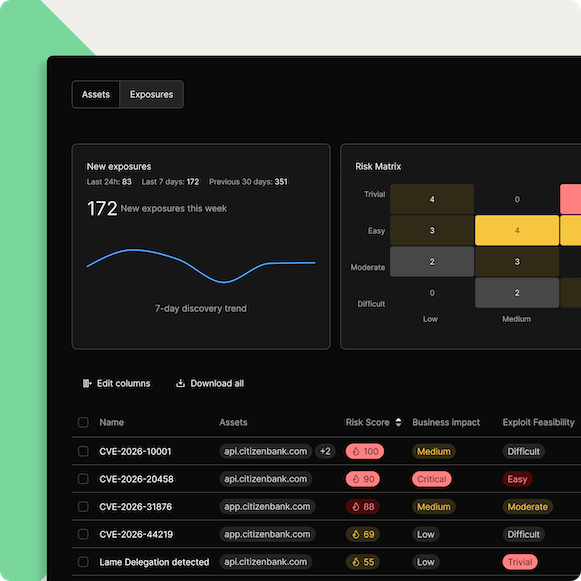Sort by Risk Score column header
This screenshot has height=581, width=581.
click(x=367, y=422)
